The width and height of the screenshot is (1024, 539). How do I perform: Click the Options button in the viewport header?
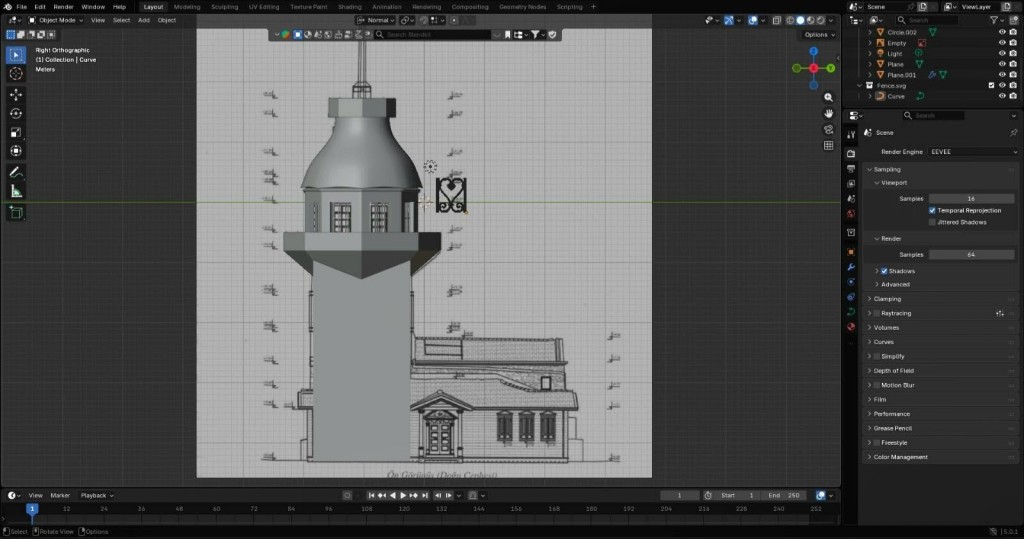point(819,35)
